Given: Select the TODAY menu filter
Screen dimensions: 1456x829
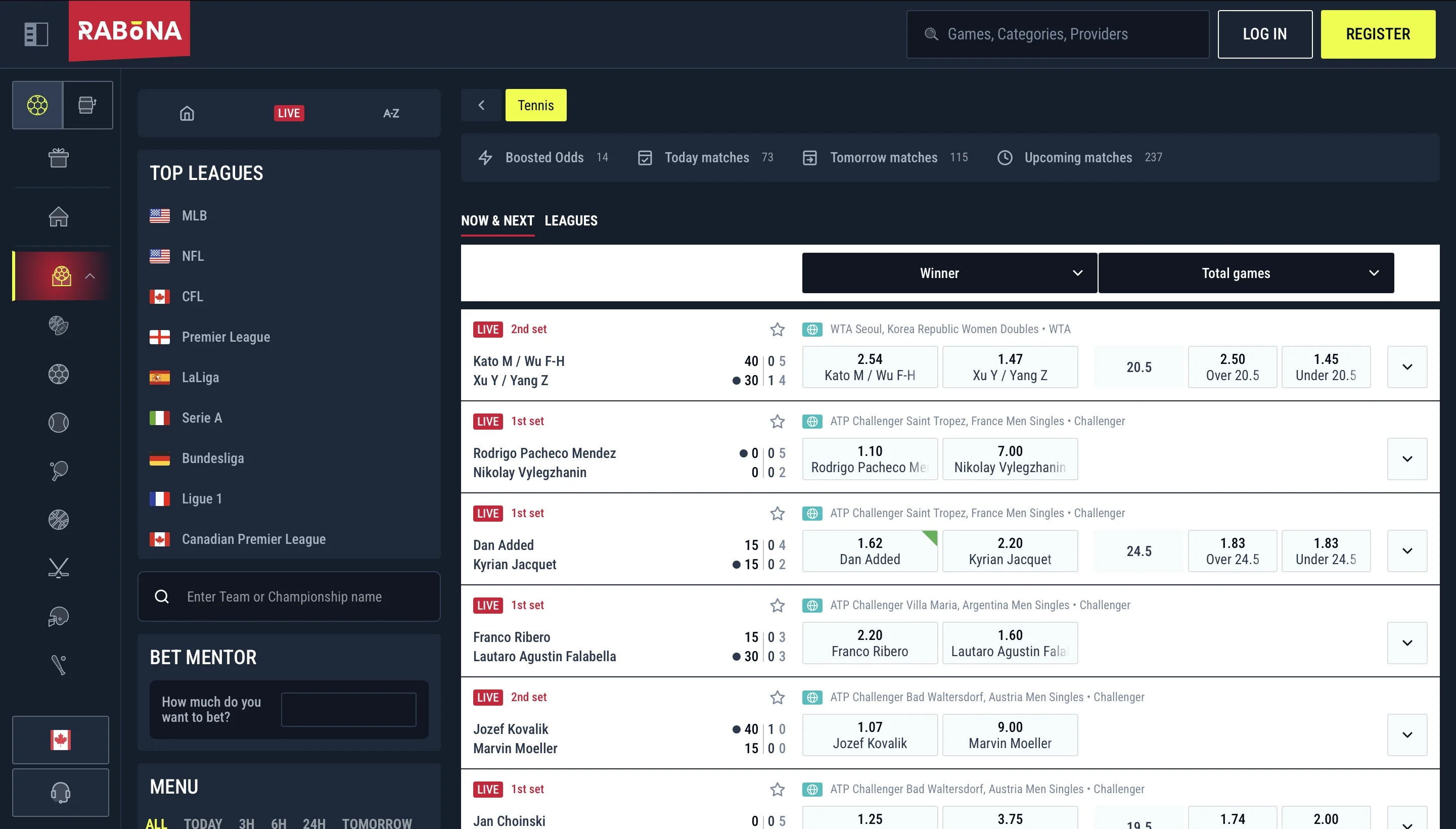Looking at the screenshot, I should [x=203, y=823].
